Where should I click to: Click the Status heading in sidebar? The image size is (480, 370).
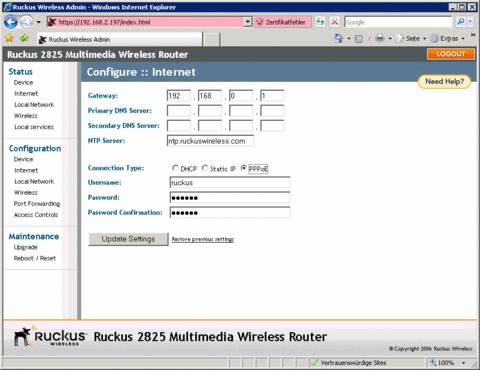(21, 72)
